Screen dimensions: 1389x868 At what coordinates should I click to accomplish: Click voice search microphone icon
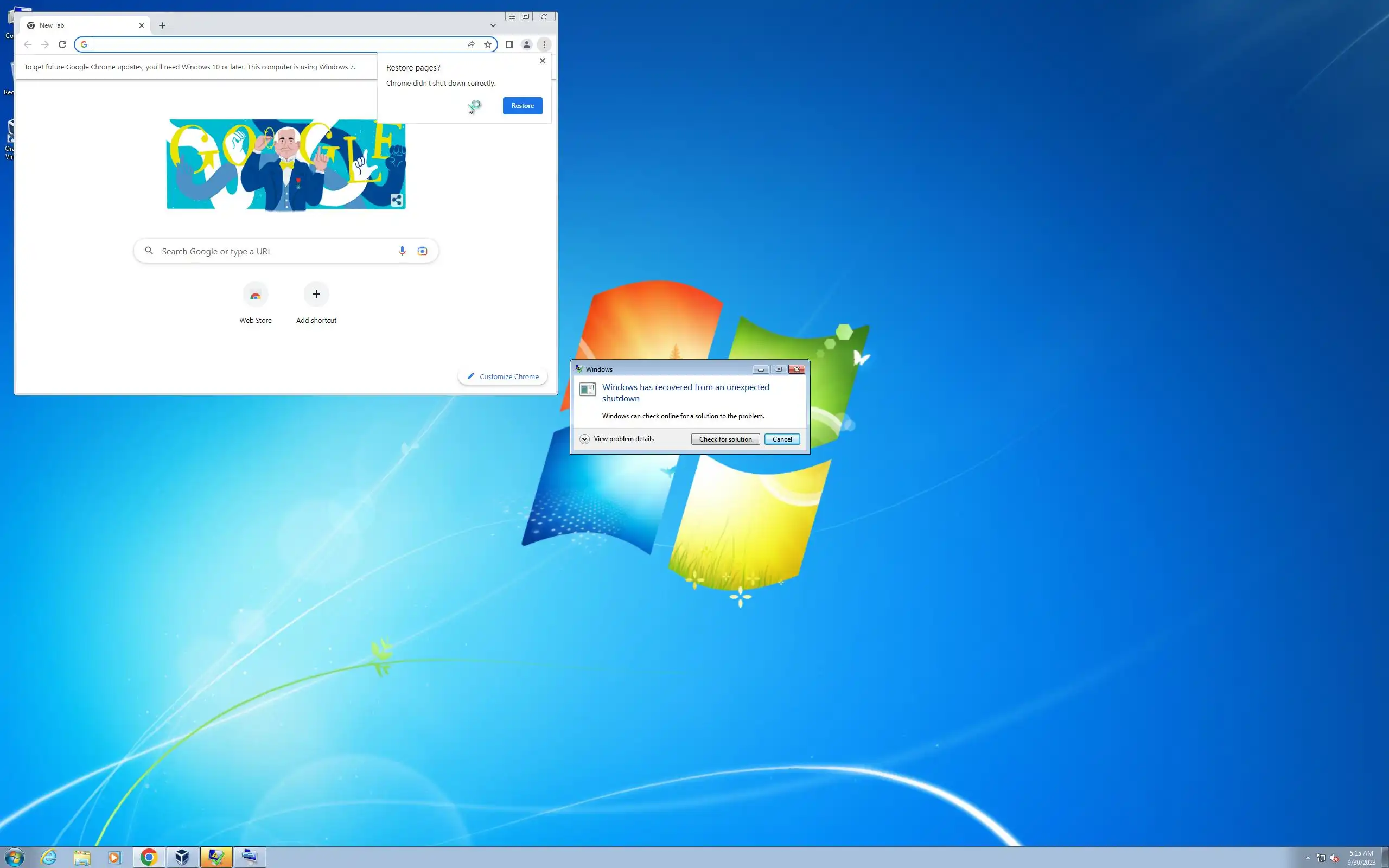pos(402,251)
